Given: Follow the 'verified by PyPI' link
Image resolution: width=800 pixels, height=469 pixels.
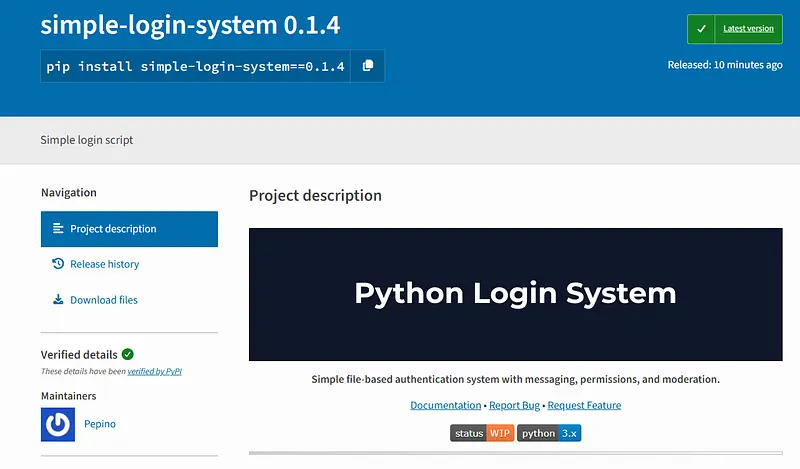Looking at the screenshot, I should click(155, 372).
